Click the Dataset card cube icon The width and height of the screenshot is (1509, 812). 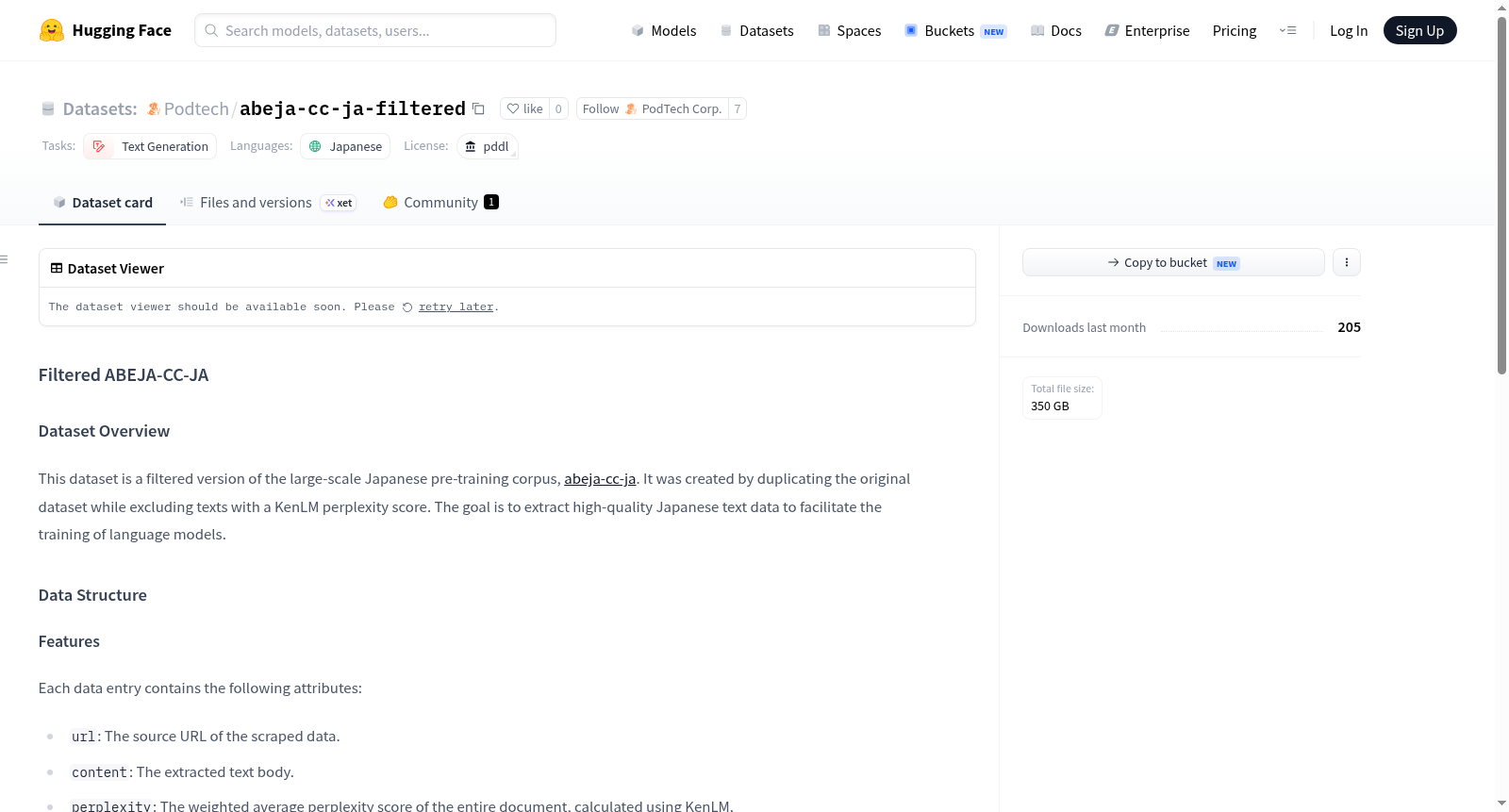coord(59,203)
